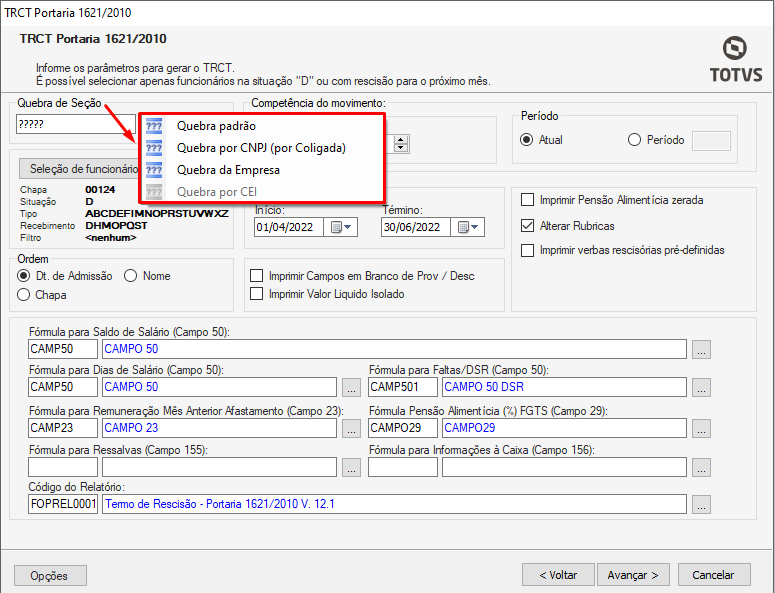Viewport: 775px width, 593px height.
Task: Click the Período value field
Action: point(711,141)
